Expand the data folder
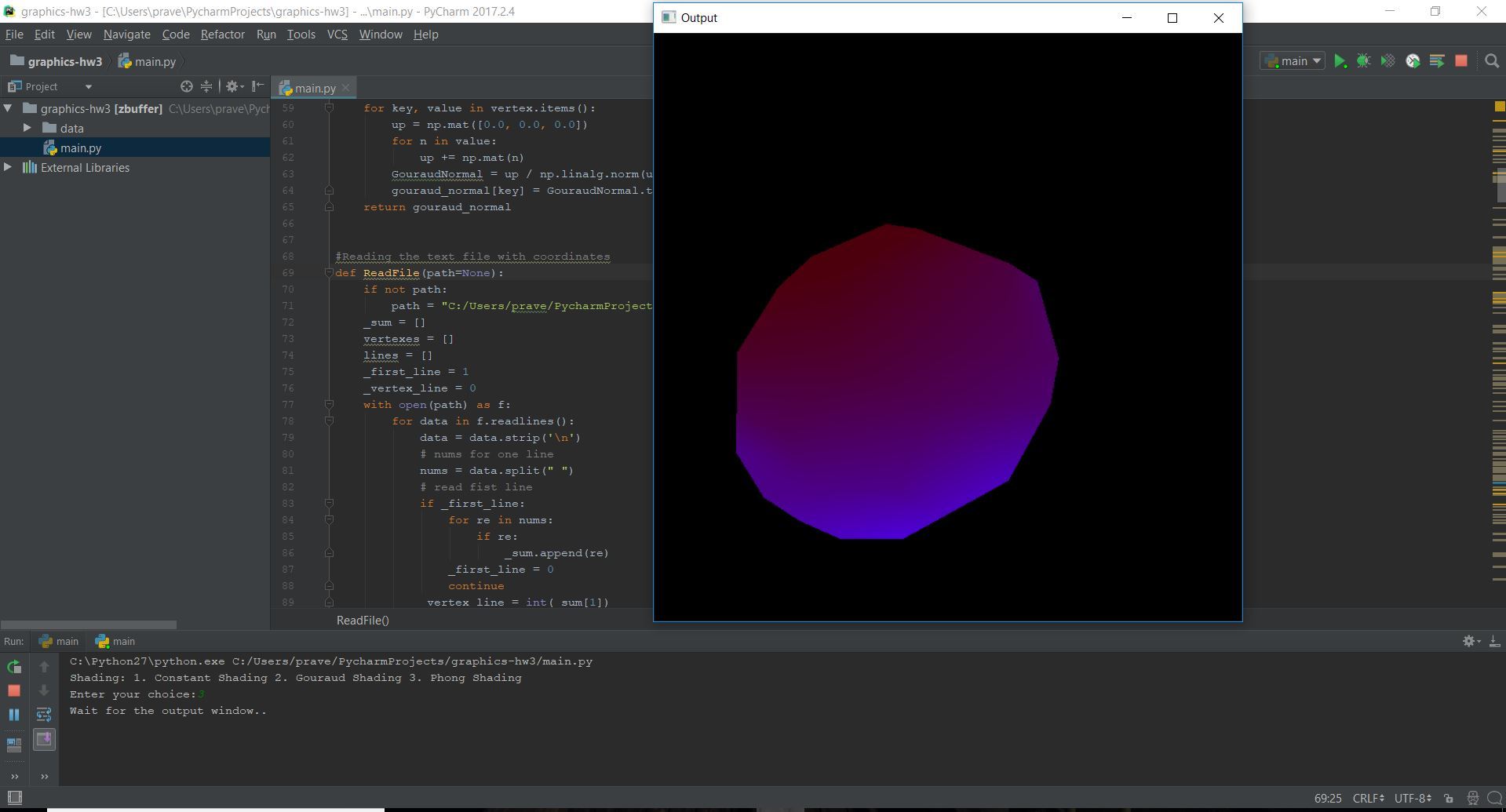This screenshot has height=812, width=1506. [x=27, y=128]
